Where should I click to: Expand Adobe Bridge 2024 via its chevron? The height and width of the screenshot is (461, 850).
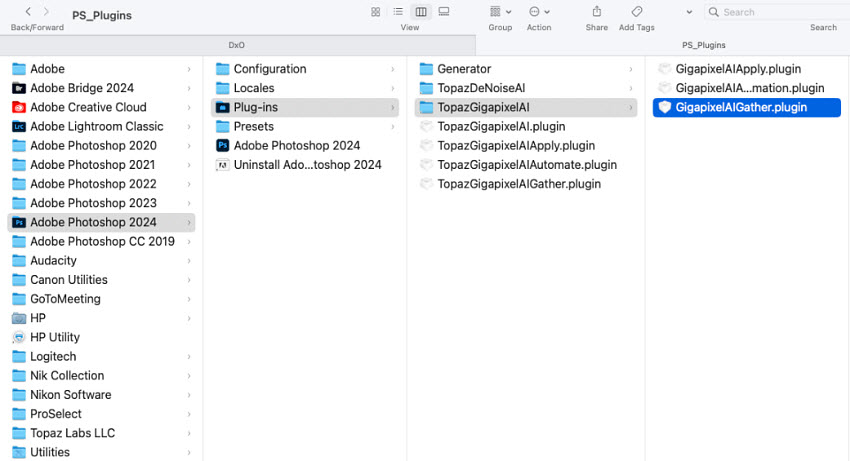[189, 88]
